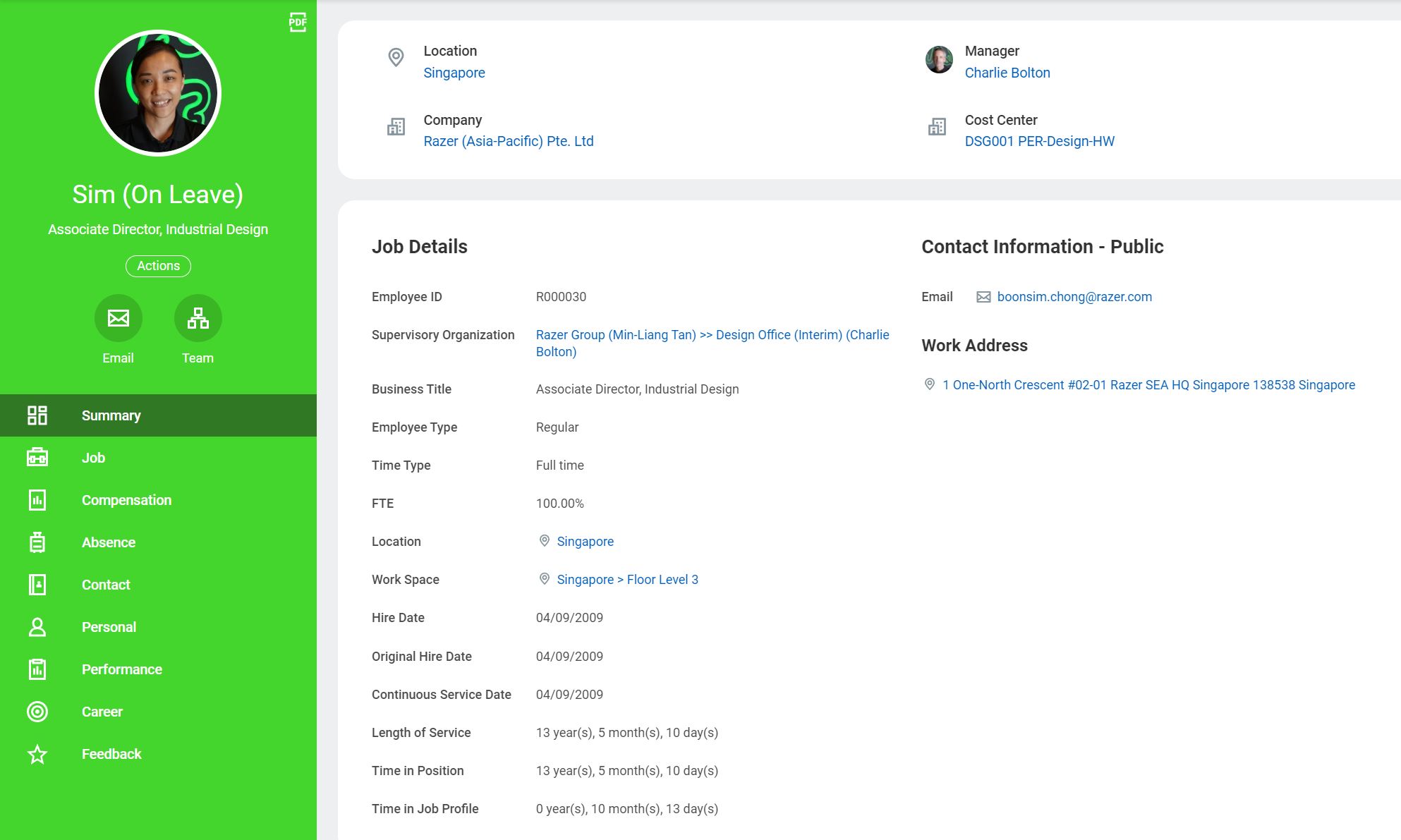Click the Career target icon

point(37,712)
